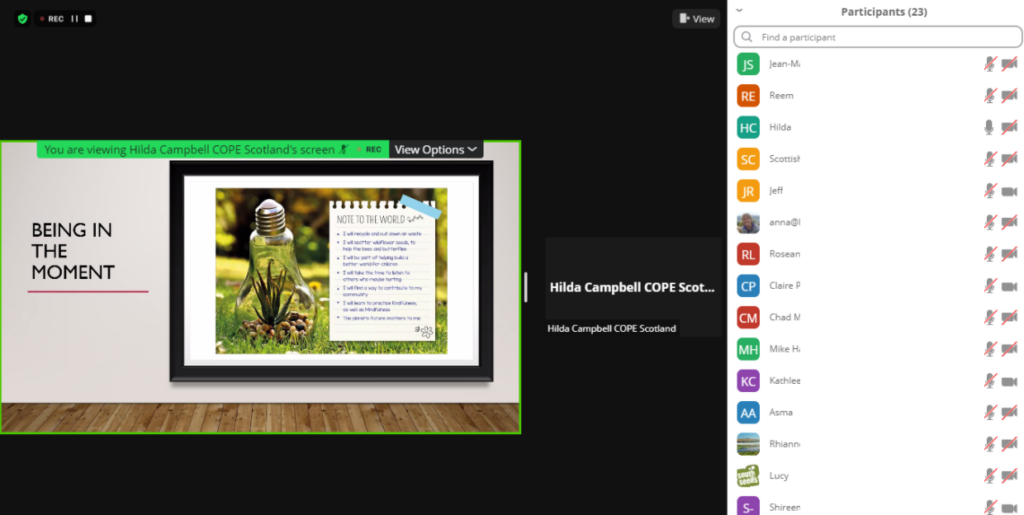Select the JR avatar for Jeff
The height and width of the screenshot is (515, 1024).
[x=748, y=191]
